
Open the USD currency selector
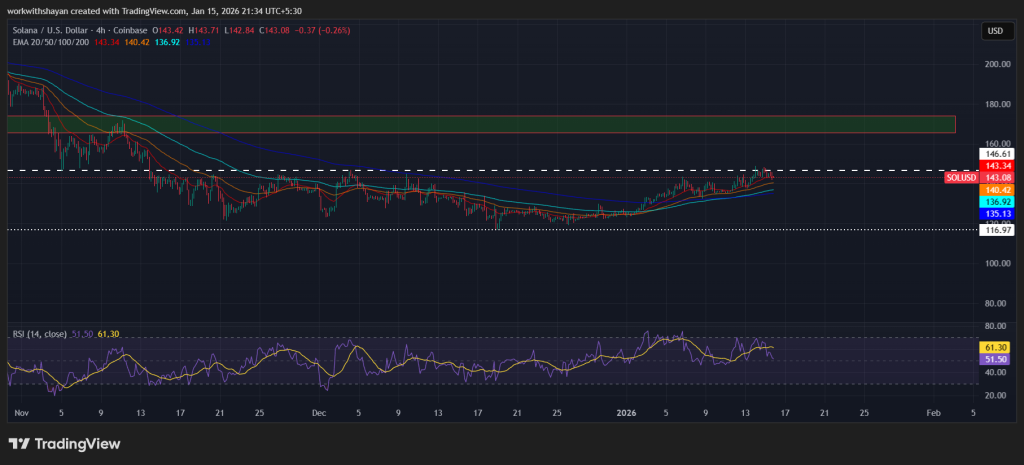[995, 31]
